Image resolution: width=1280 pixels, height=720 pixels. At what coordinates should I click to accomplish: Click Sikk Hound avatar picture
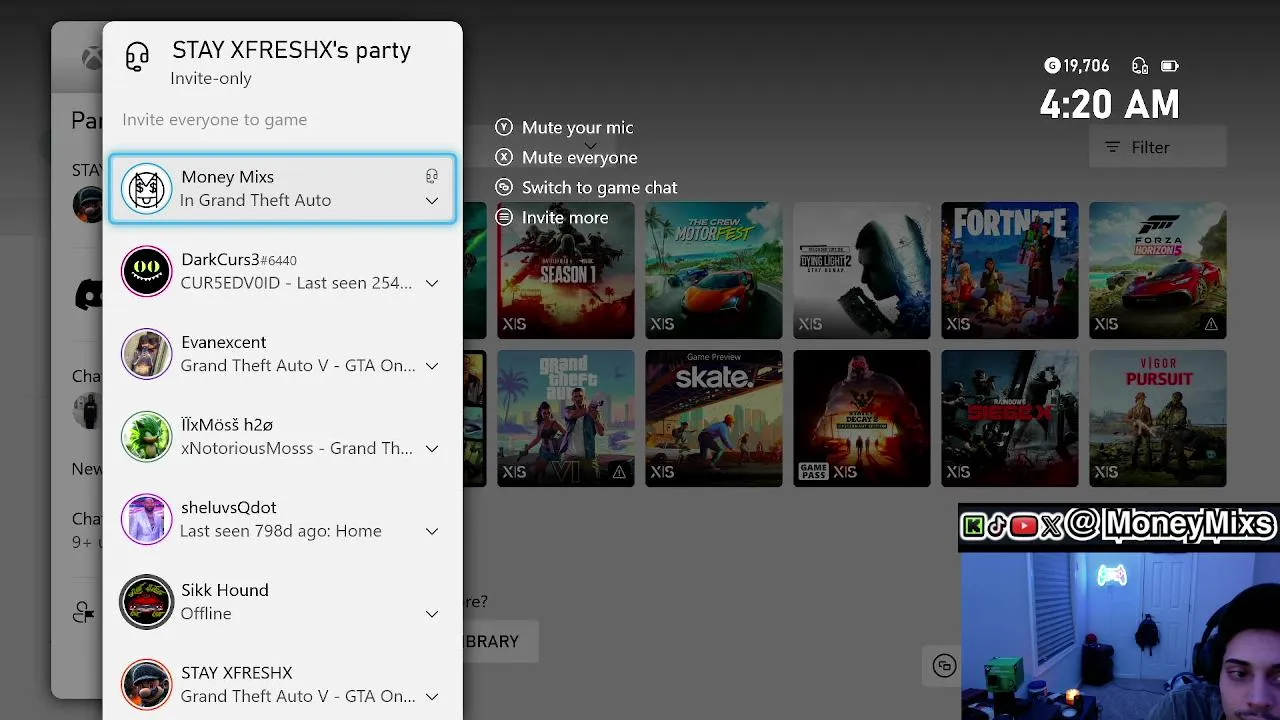[x=147, y=602]
